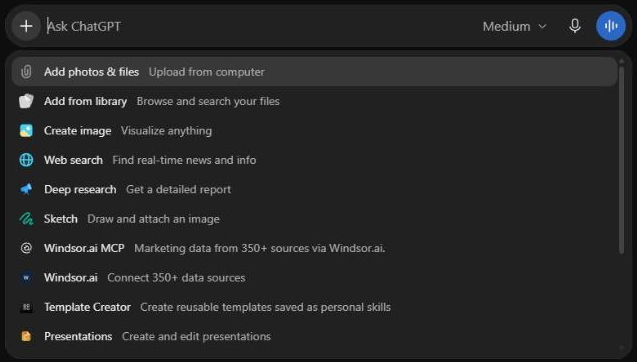Start voice mode with blue waveform button
This screenshot has width=637, height=362.
point(611,26)
